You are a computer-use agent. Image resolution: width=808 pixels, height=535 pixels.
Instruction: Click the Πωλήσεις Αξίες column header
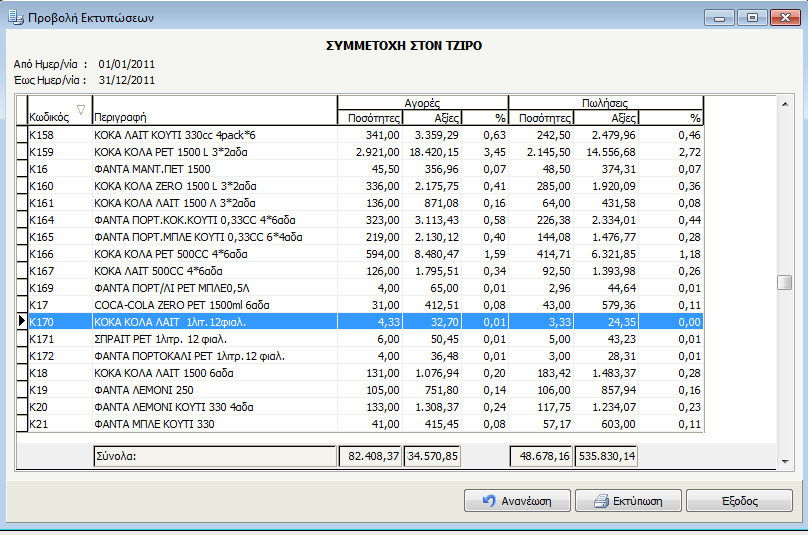point(606,118)
